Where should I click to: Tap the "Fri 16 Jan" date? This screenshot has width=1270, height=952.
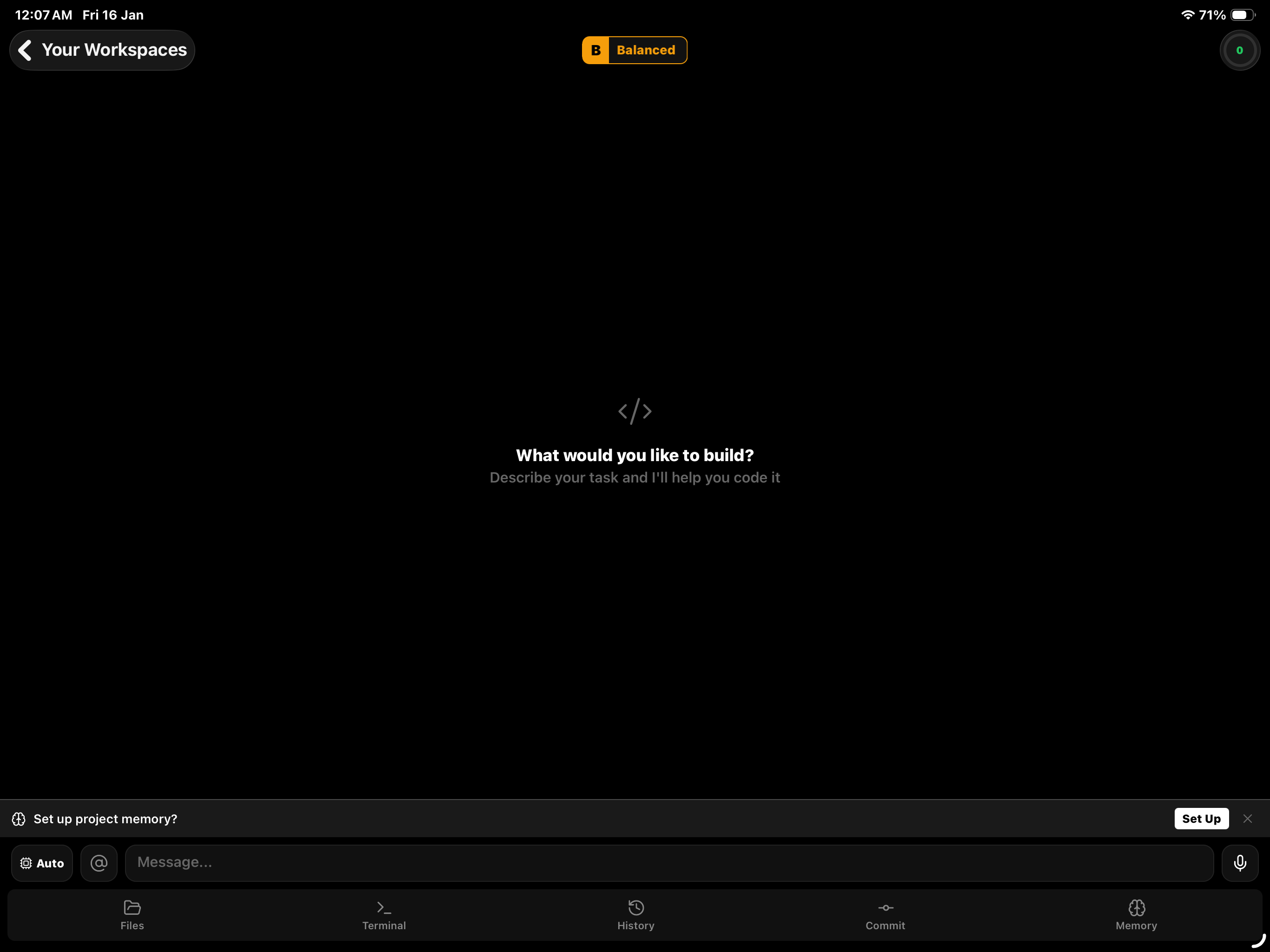point(113,15)
